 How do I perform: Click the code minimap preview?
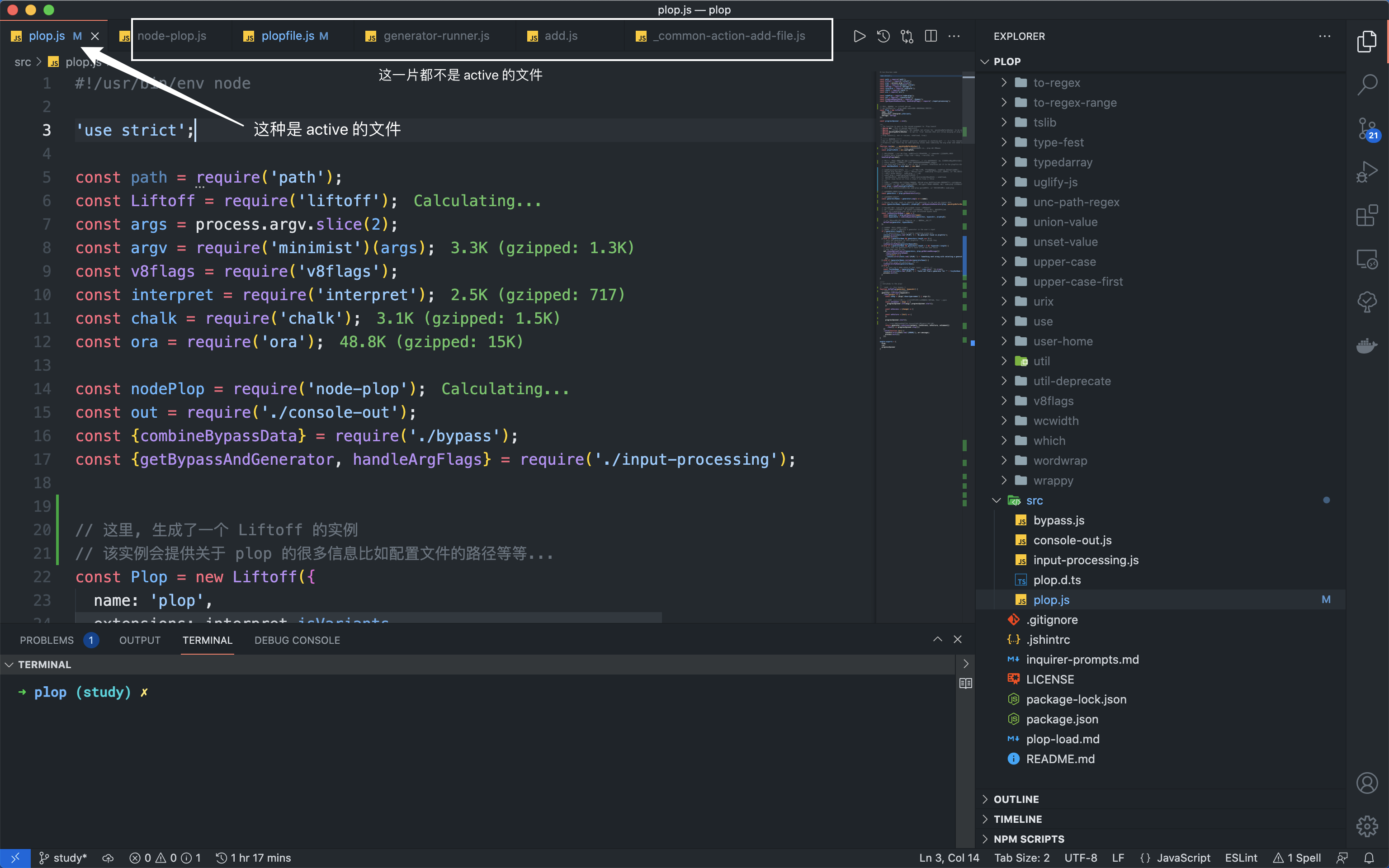[918, 207]
